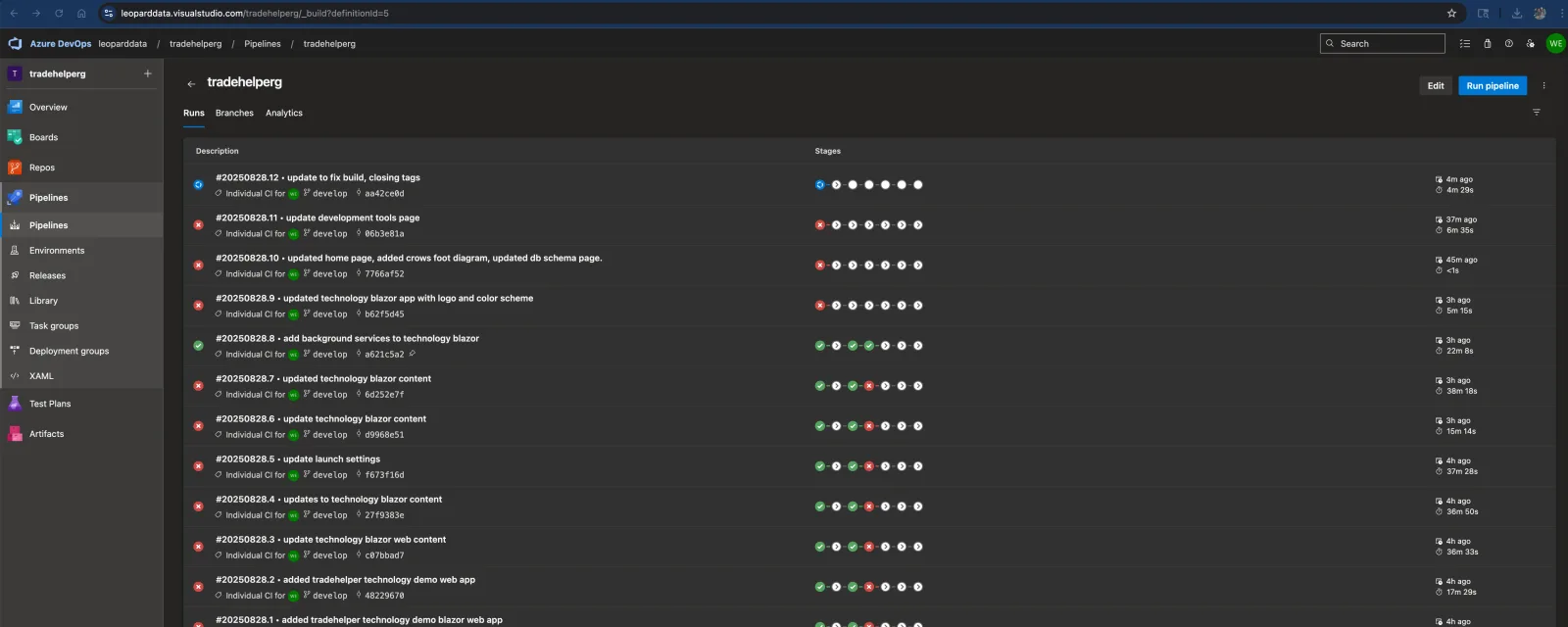Add new item with plus icon beside tradehelperg

click(x=148, y=73)
